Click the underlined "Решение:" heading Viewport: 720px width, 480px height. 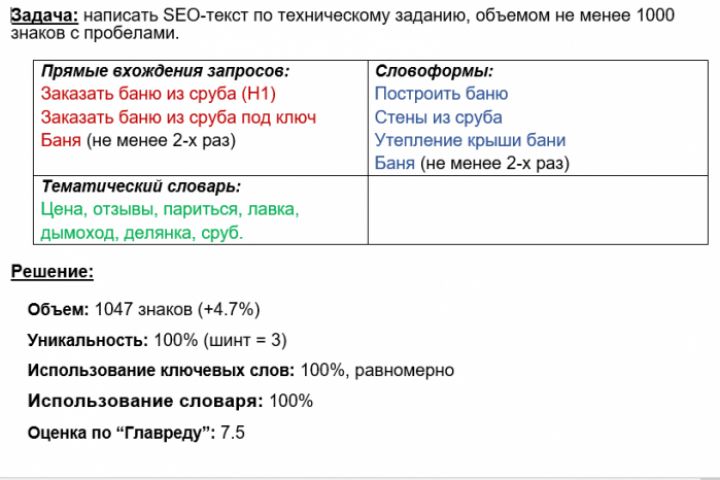tap(52, 271)
